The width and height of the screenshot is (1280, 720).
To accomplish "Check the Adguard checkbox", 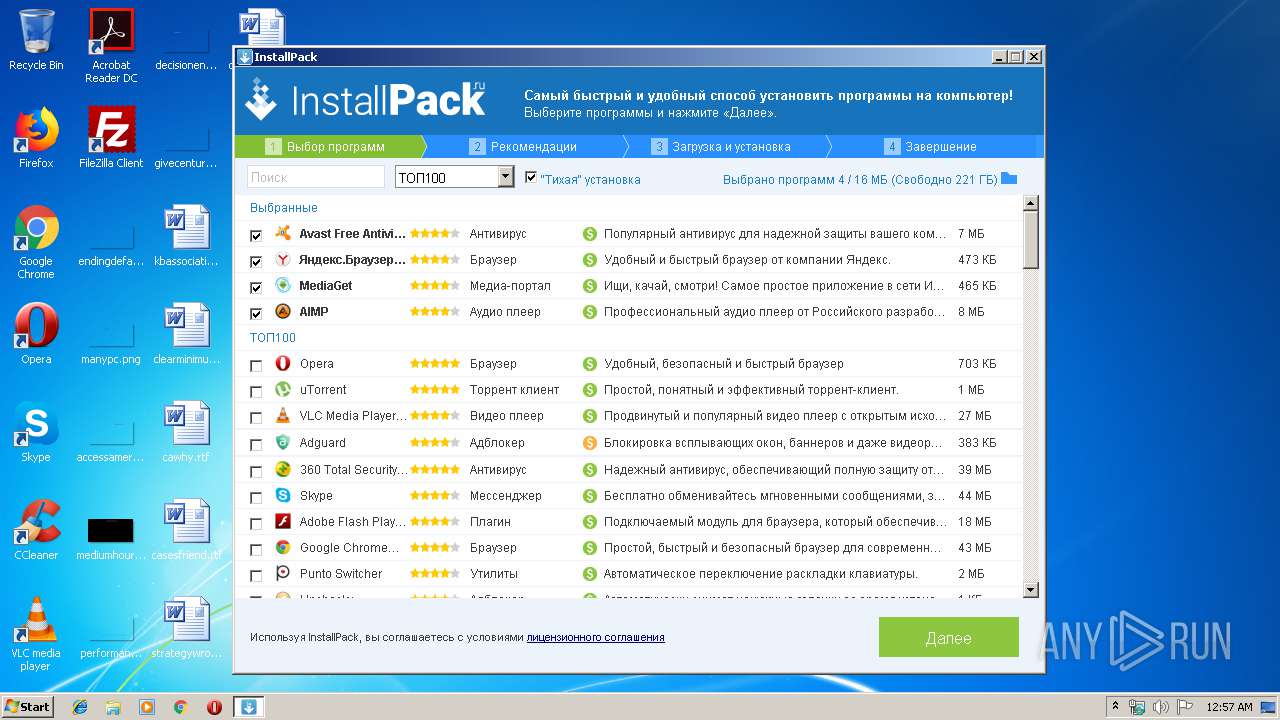I will click(x=256, y=444).
